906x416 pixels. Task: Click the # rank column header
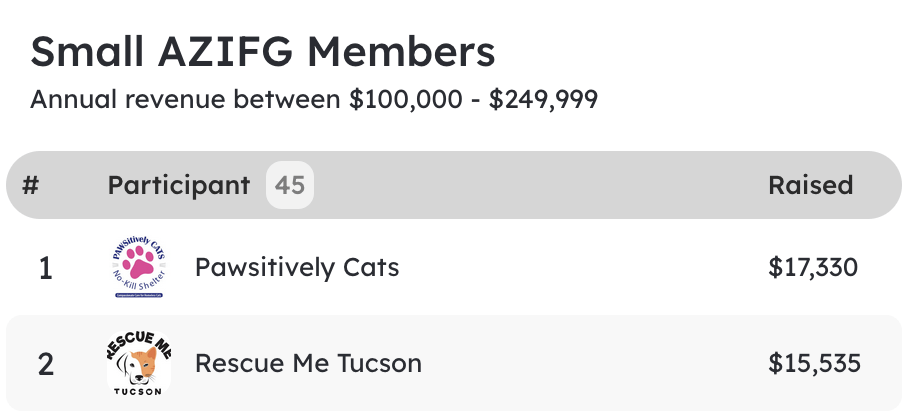[30, 185]
